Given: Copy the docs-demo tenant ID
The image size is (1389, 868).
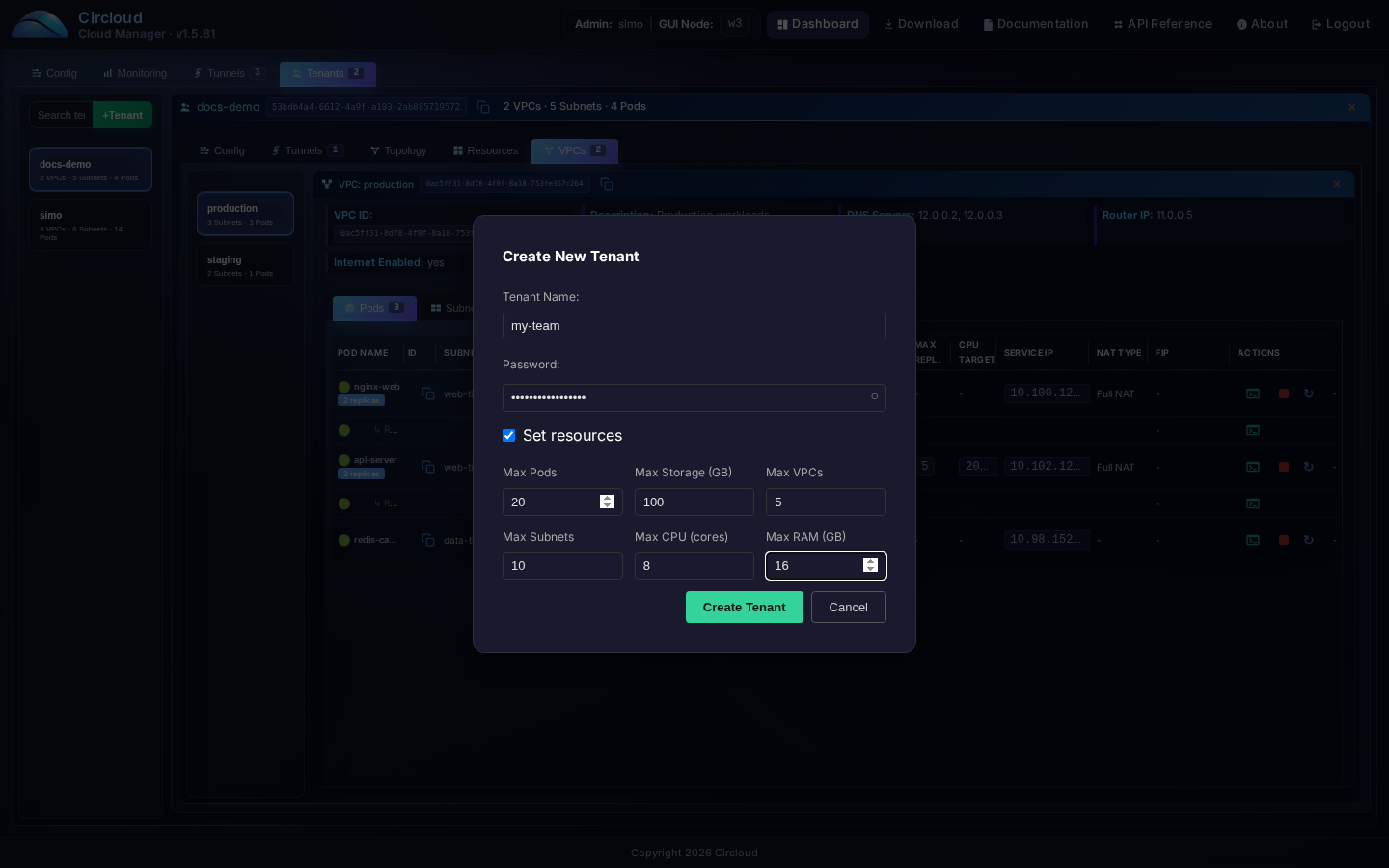Looking at the screenshot, I should point(483,108).
